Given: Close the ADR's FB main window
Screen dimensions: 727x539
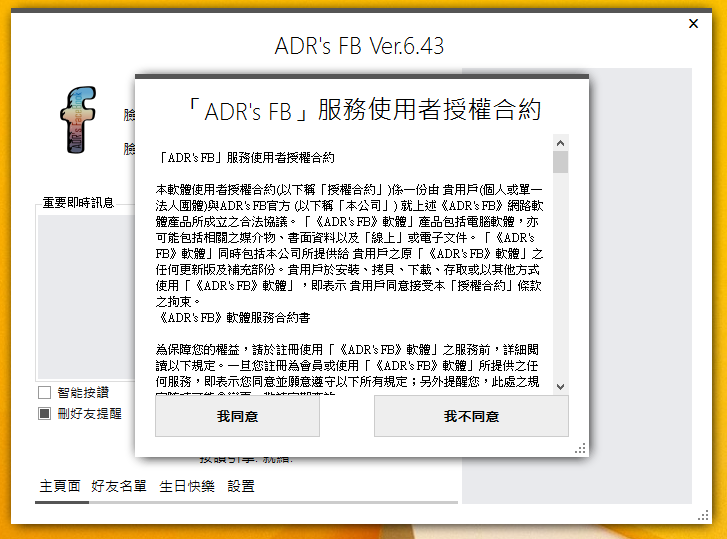Looking at the screenshot, I should click(x=693, y=24).
